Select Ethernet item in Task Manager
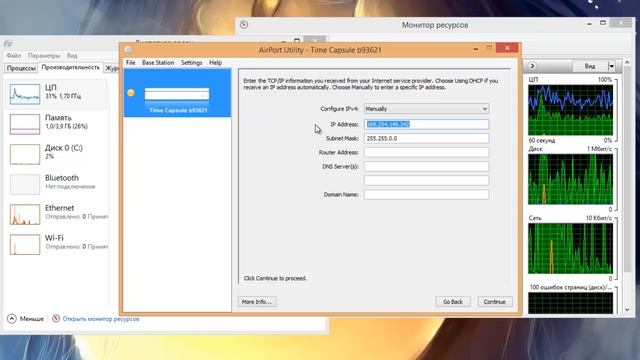 coord(57,214)
